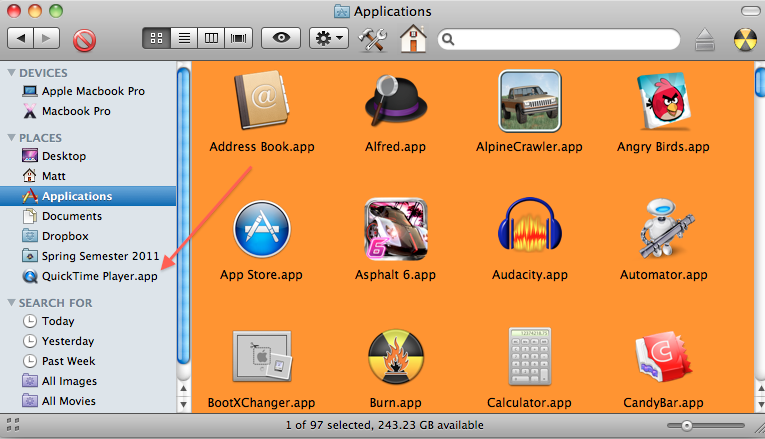The image size is (765, 439).
Task: Click sidebar scroll down arrow
Action: point(183,404)
